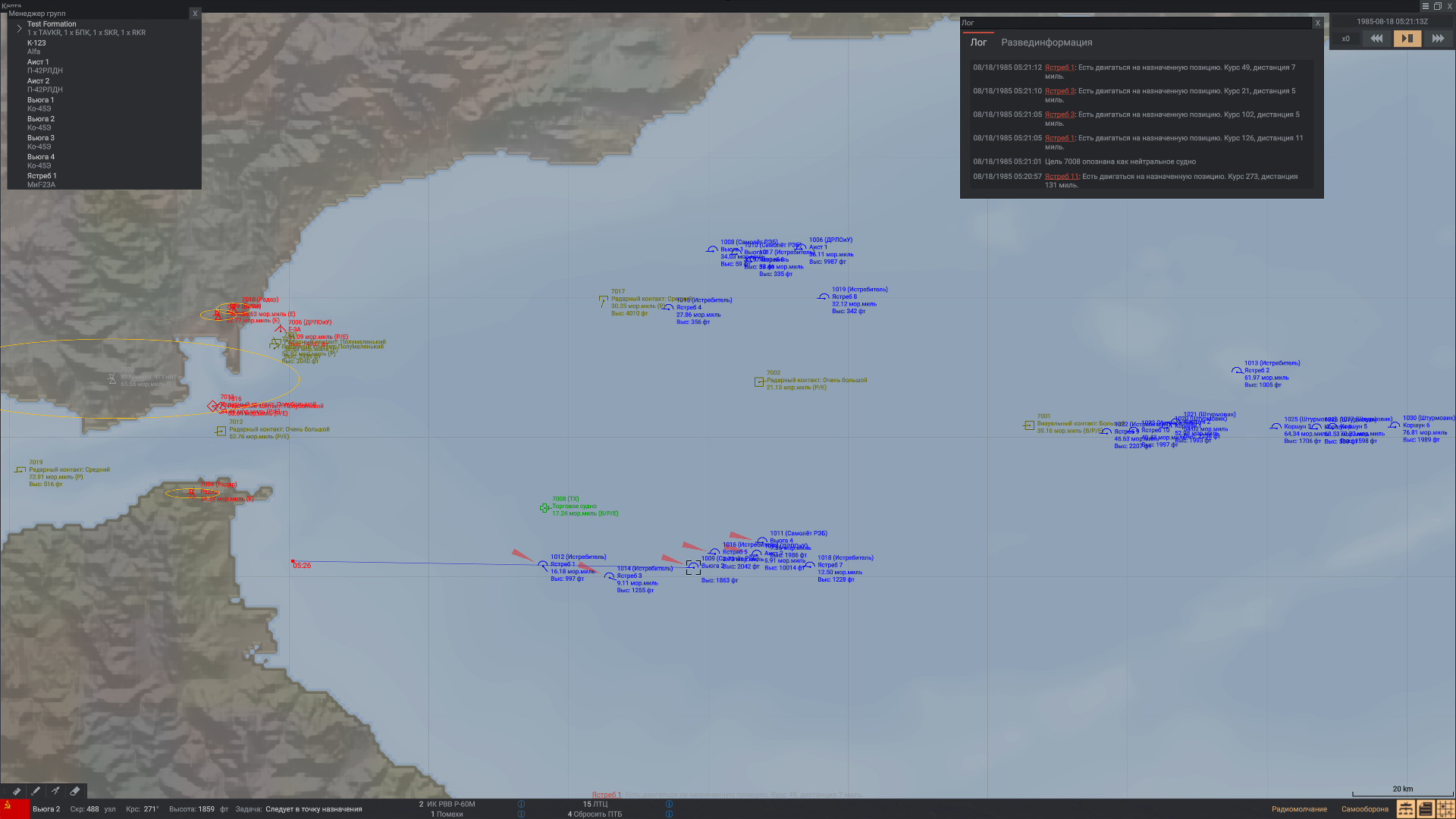The image size is (1456, 819).
Task: Click the Soviet flag faction icon
Action: click(x=14, y=809)
